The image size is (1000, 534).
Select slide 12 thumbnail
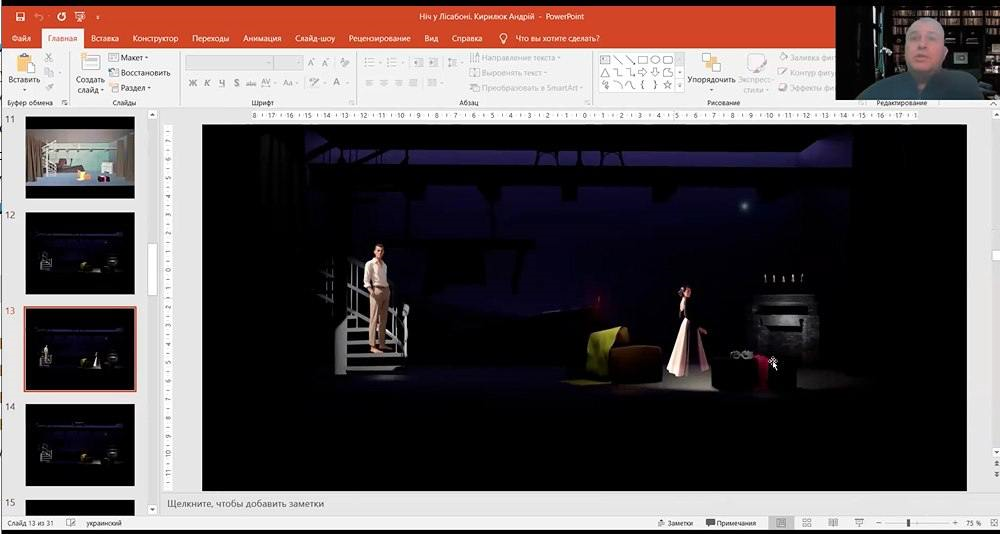[x=80, y=253]
